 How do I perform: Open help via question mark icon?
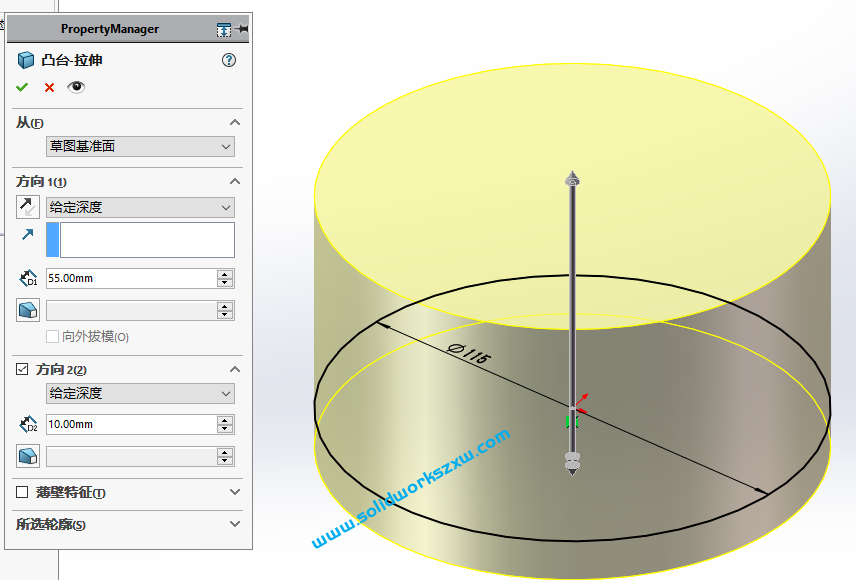(x=228, y=60)
